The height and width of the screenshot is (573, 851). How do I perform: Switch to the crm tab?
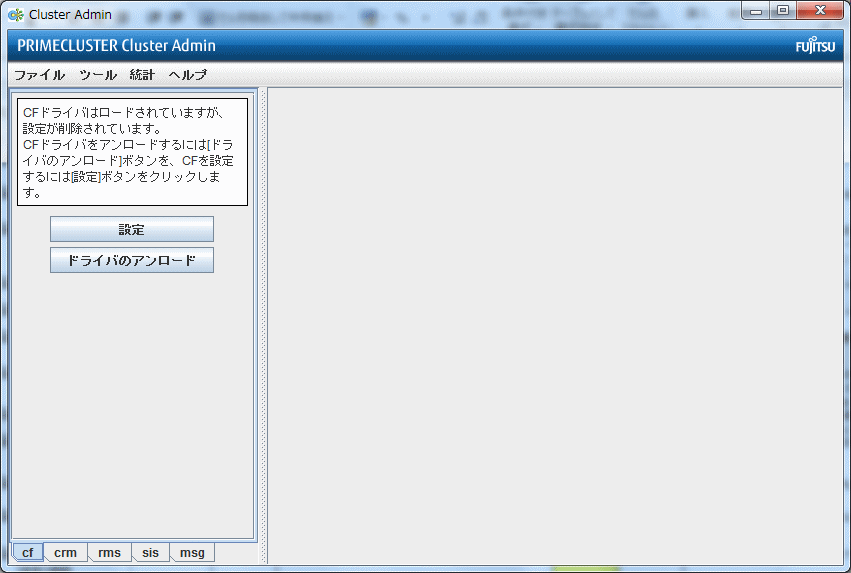coord(65,552)
